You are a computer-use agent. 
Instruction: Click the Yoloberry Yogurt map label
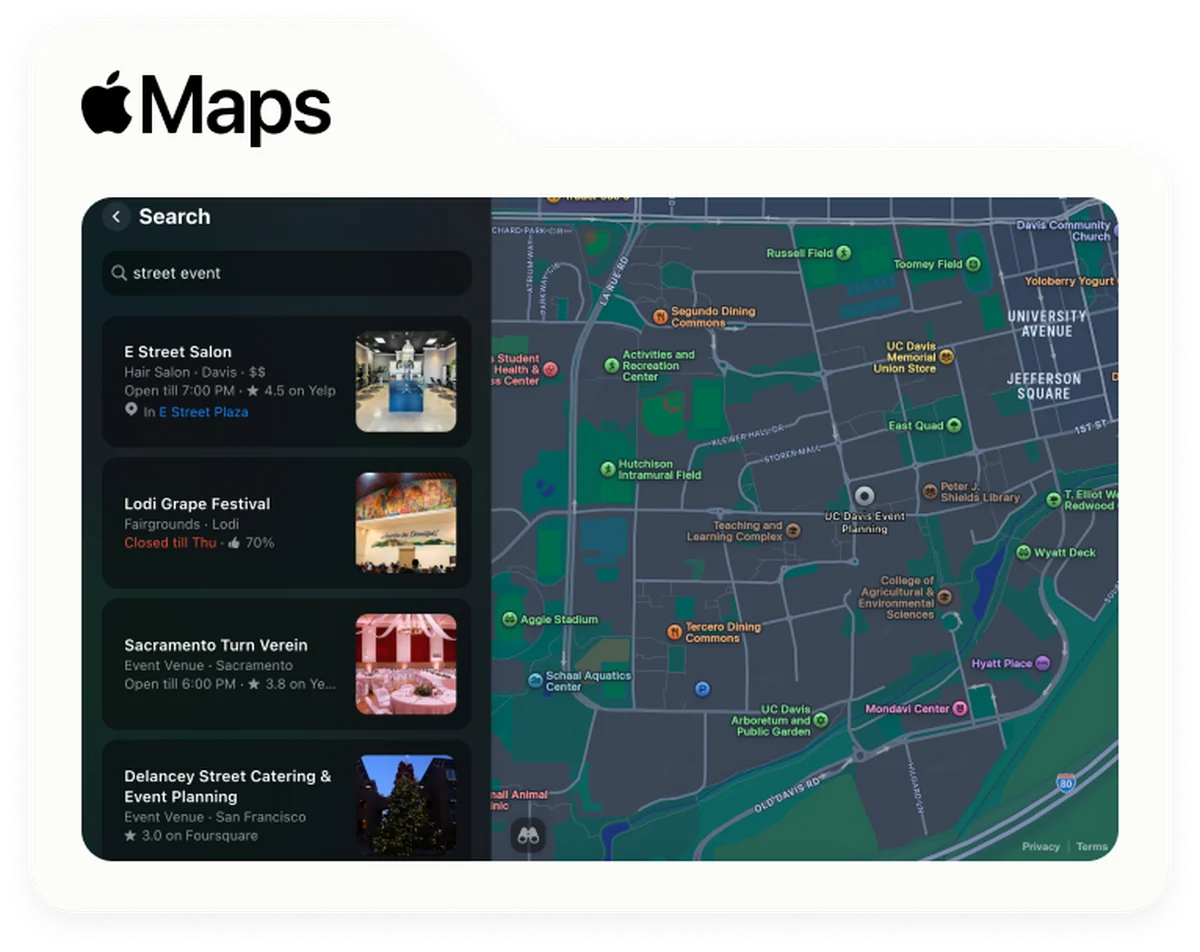[1069, 282]
